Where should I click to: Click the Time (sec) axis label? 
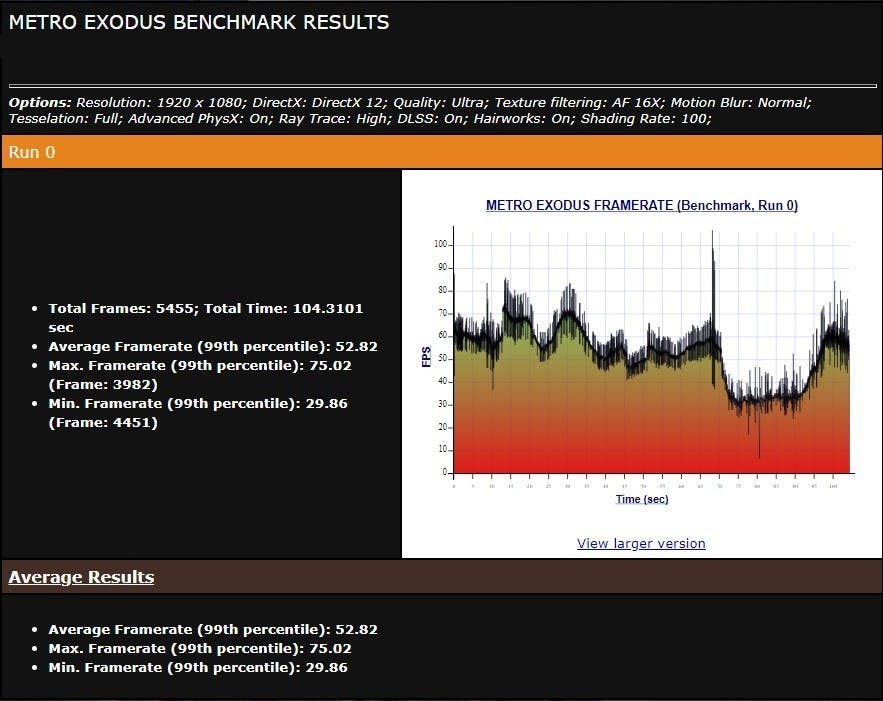coord(641,499)
